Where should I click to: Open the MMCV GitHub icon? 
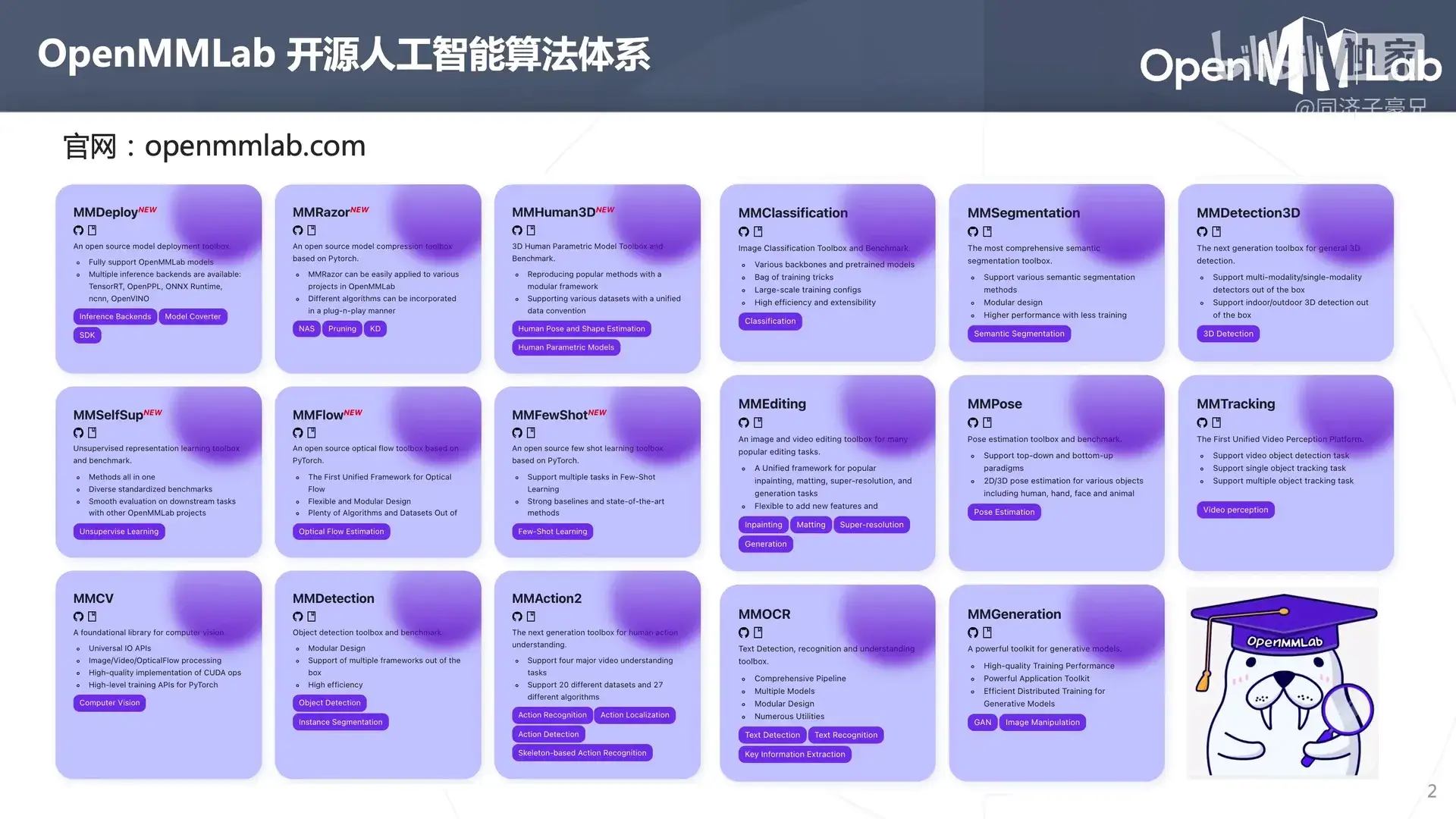point(78,617)
